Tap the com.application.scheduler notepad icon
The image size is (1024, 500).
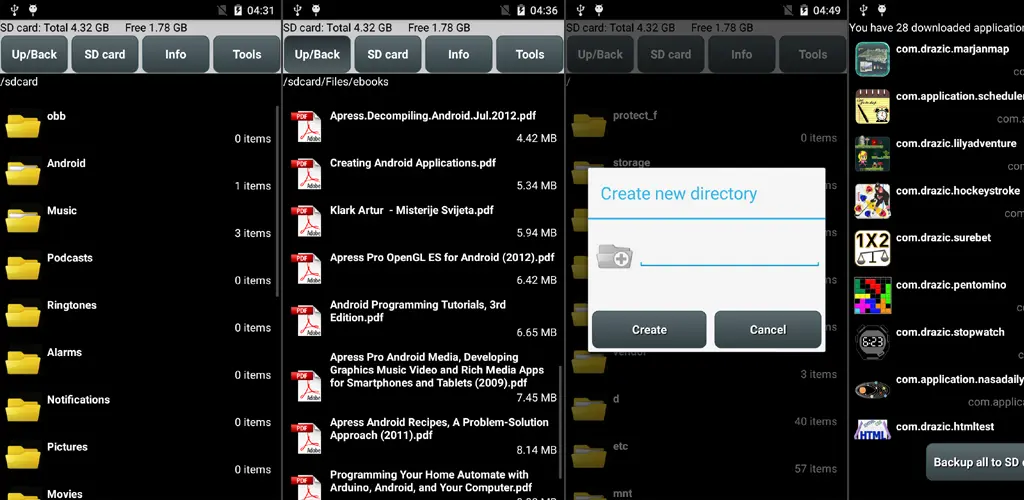pyautogui.click(x=872, y=106)
